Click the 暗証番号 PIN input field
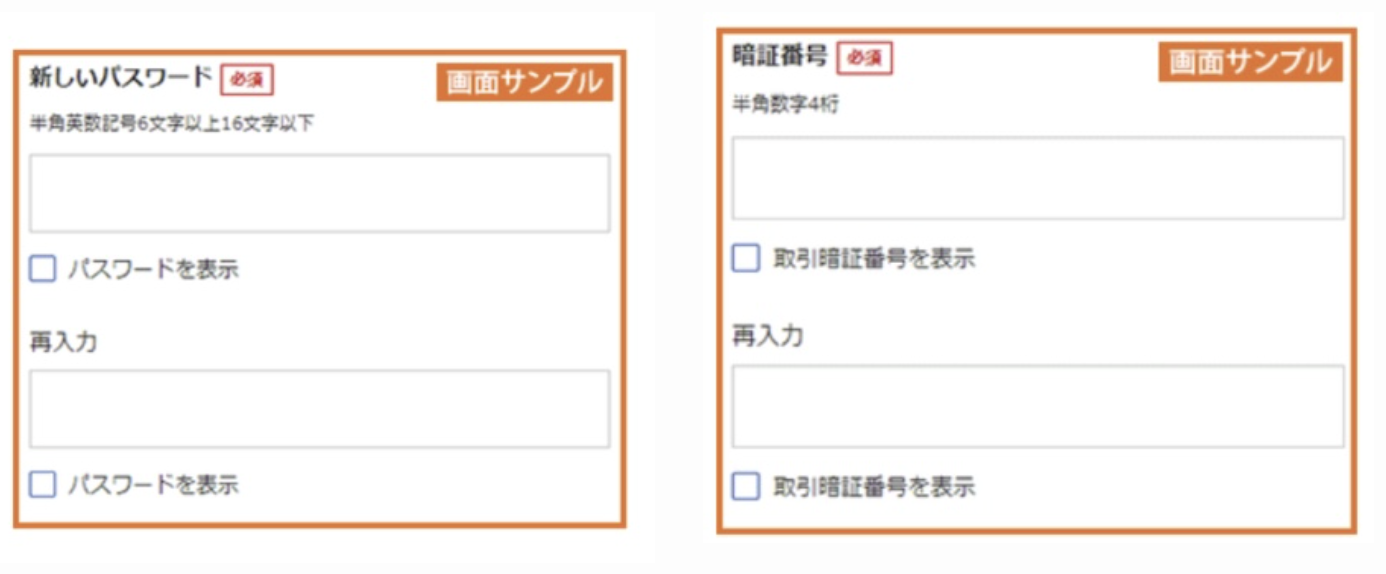The image size is (1386, 574). pyautogui.click(x=1038, y=178)
